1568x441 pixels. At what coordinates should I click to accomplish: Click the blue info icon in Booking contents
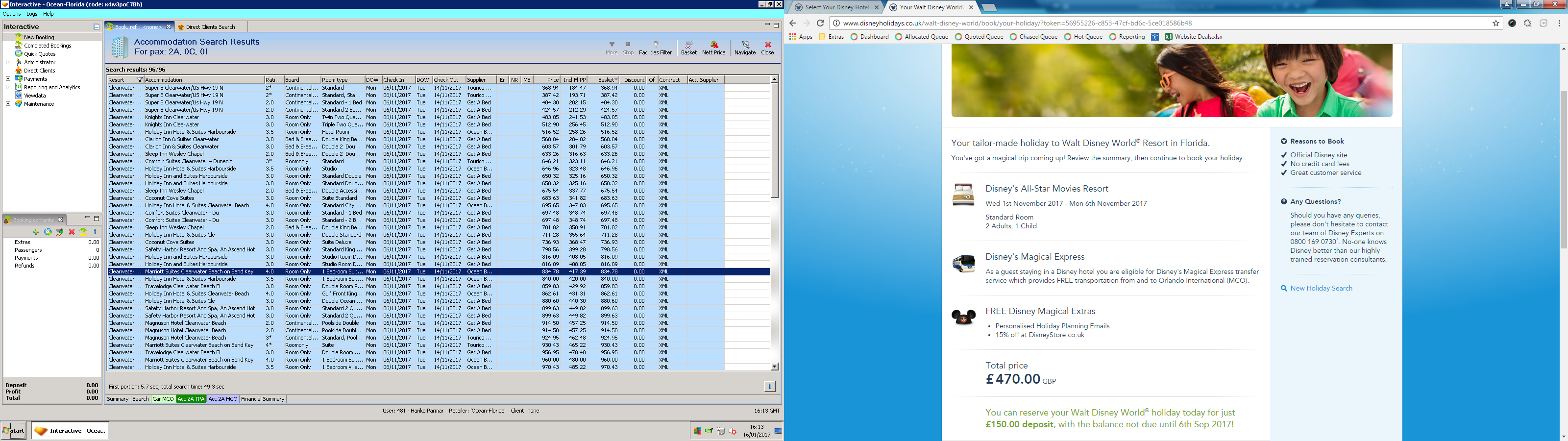pyautogui.click(x=95, y=232)
